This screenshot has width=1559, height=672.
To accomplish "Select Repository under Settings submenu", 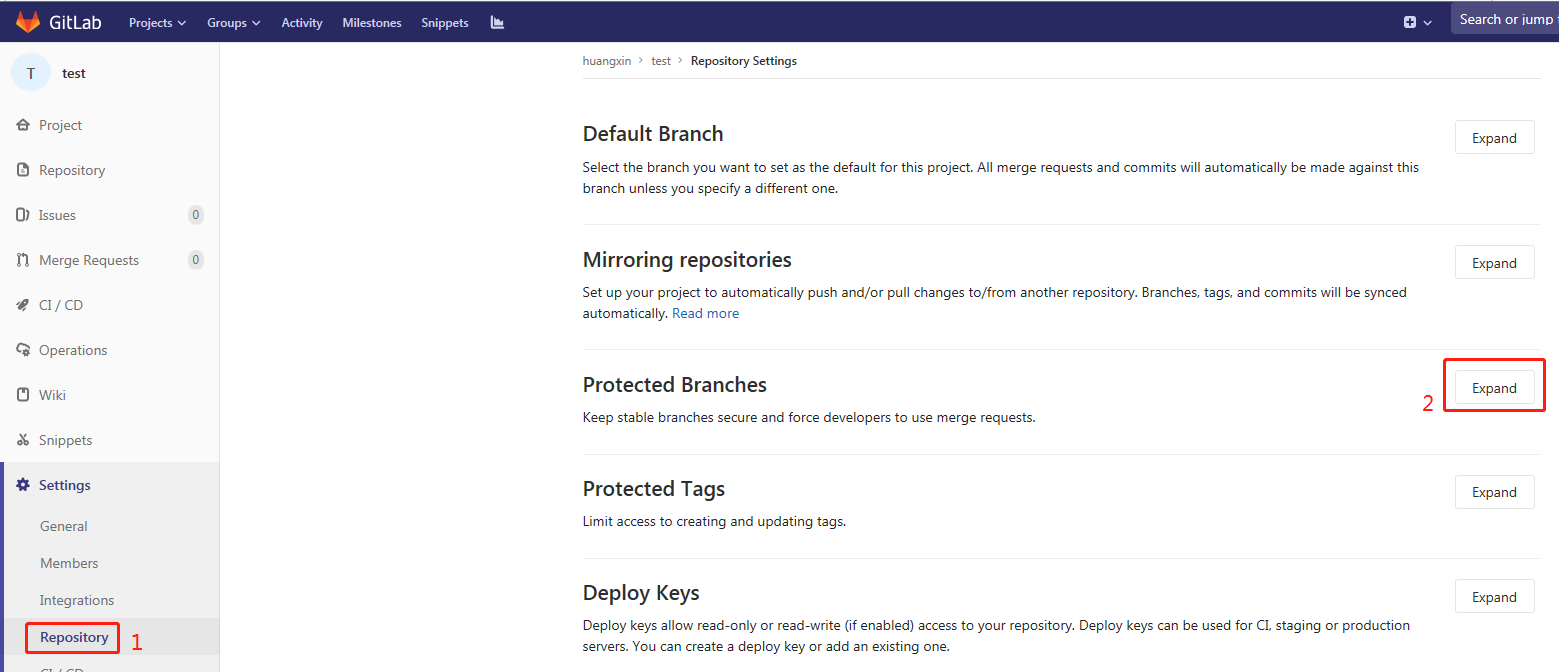I will click(x=74, y=637).
